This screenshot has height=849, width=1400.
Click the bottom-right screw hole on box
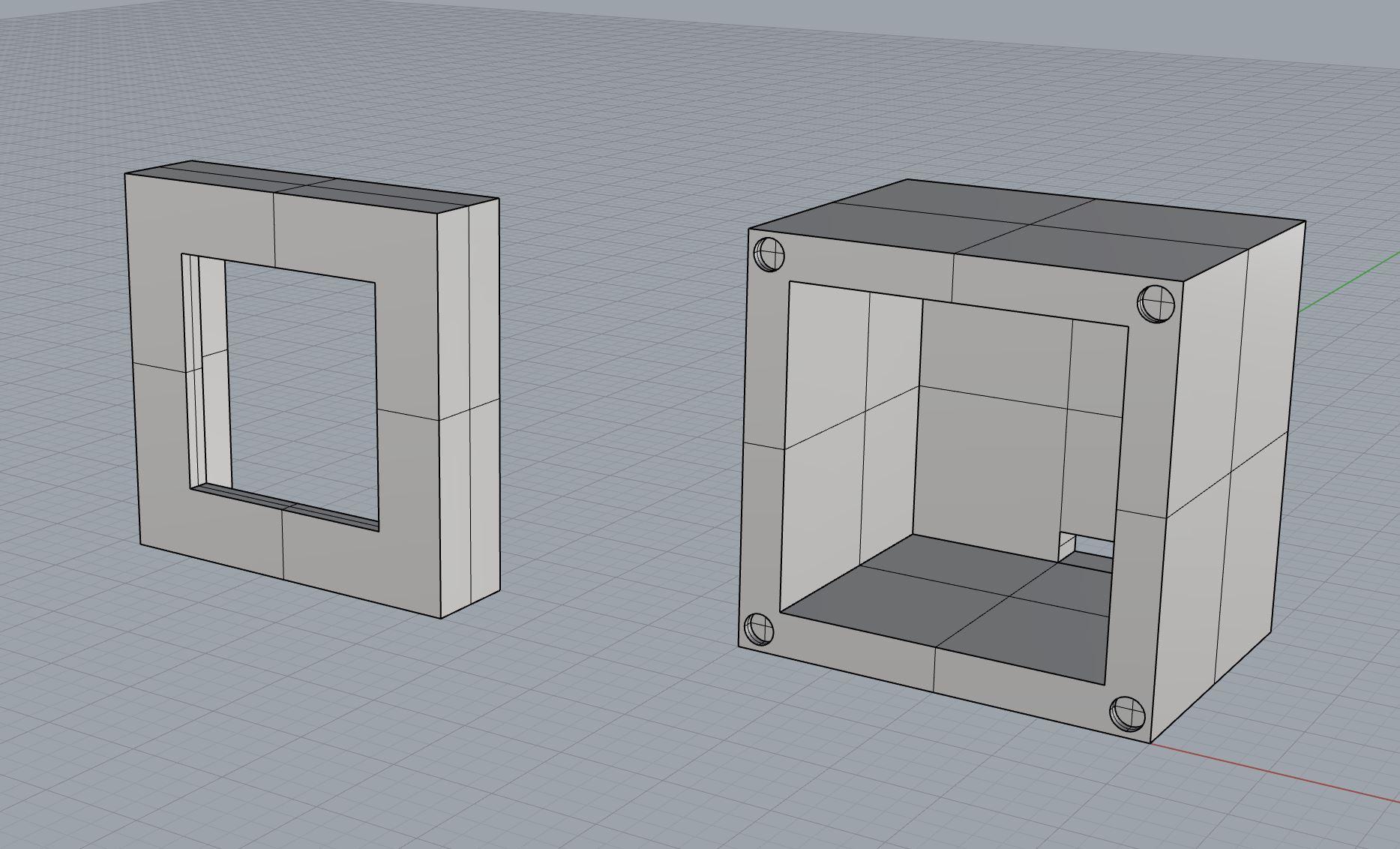[x=1126, y=713]
